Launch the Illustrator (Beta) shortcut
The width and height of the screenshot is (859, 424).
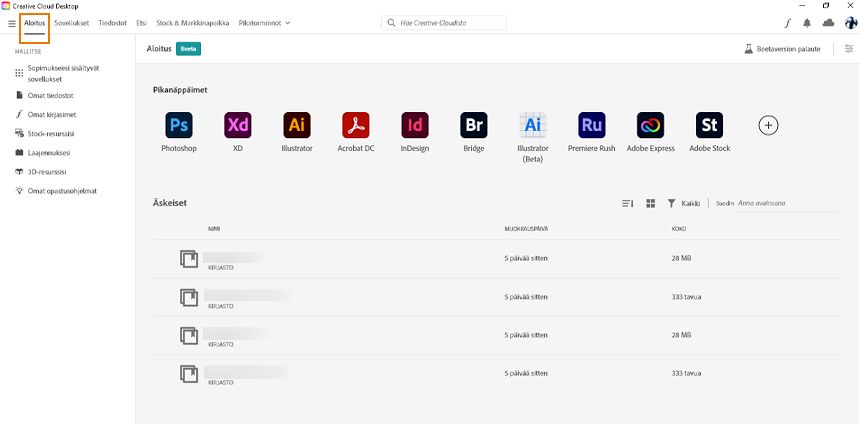[533, 125]
